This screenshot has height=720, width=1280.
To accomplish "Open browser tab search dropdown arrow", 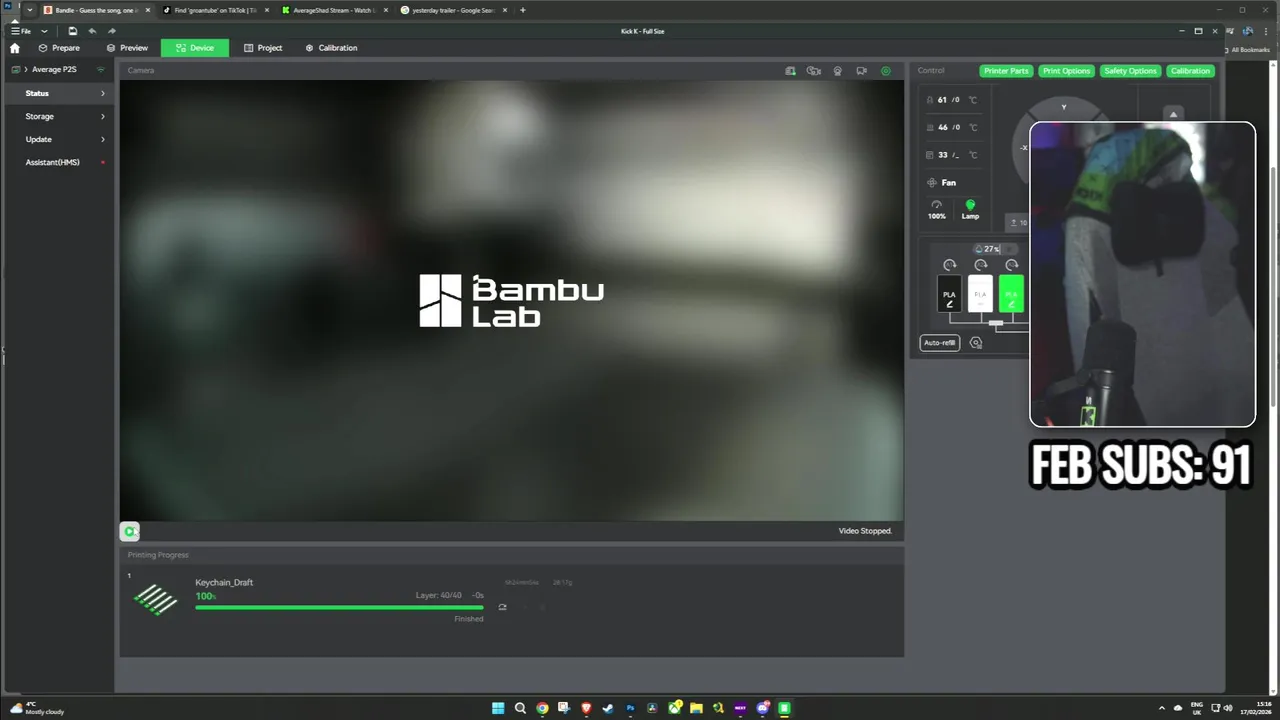I will [x=30, y=10].
